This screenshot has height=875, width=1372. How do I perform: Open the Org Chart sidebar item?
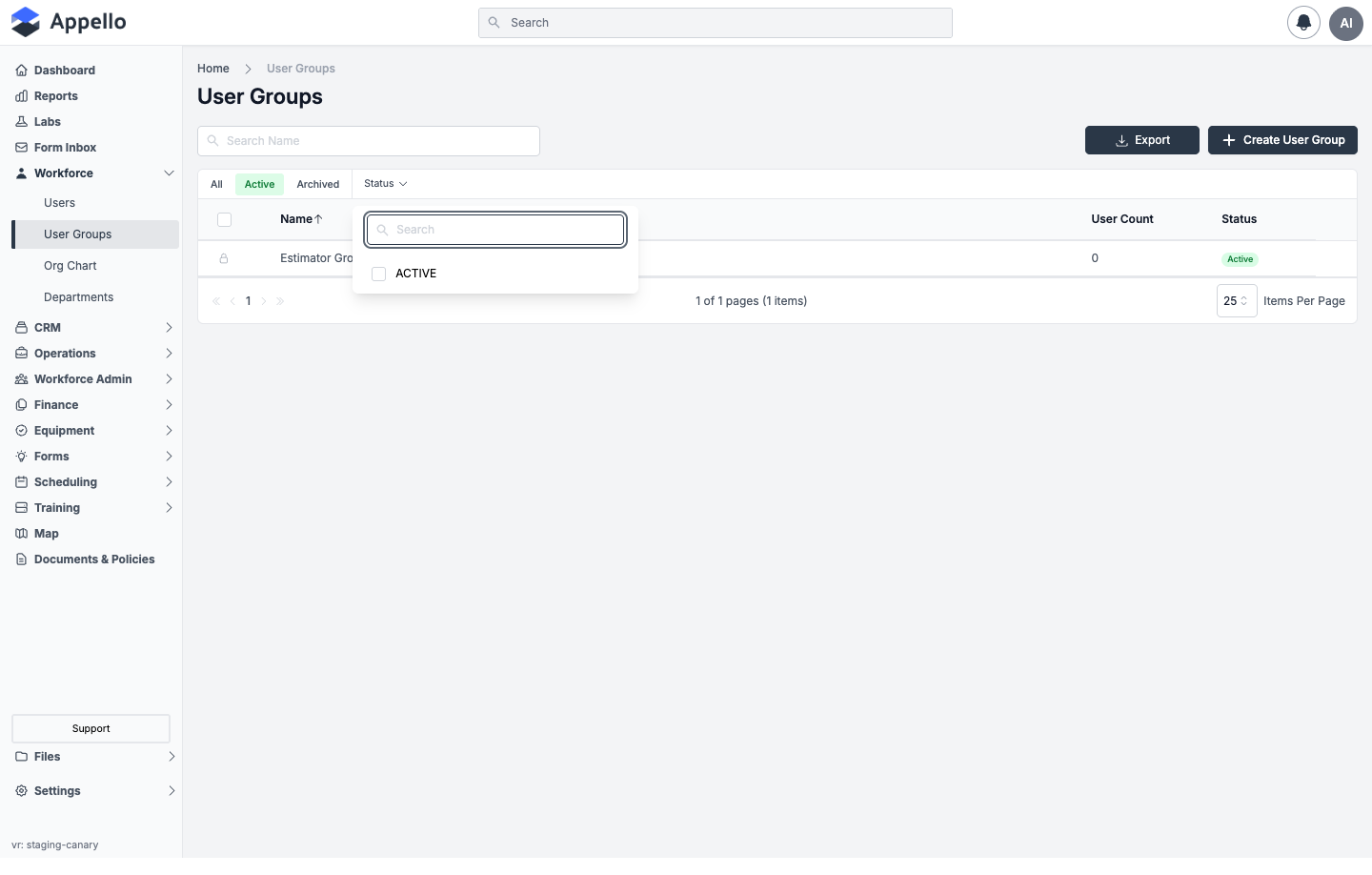(95, 266)
